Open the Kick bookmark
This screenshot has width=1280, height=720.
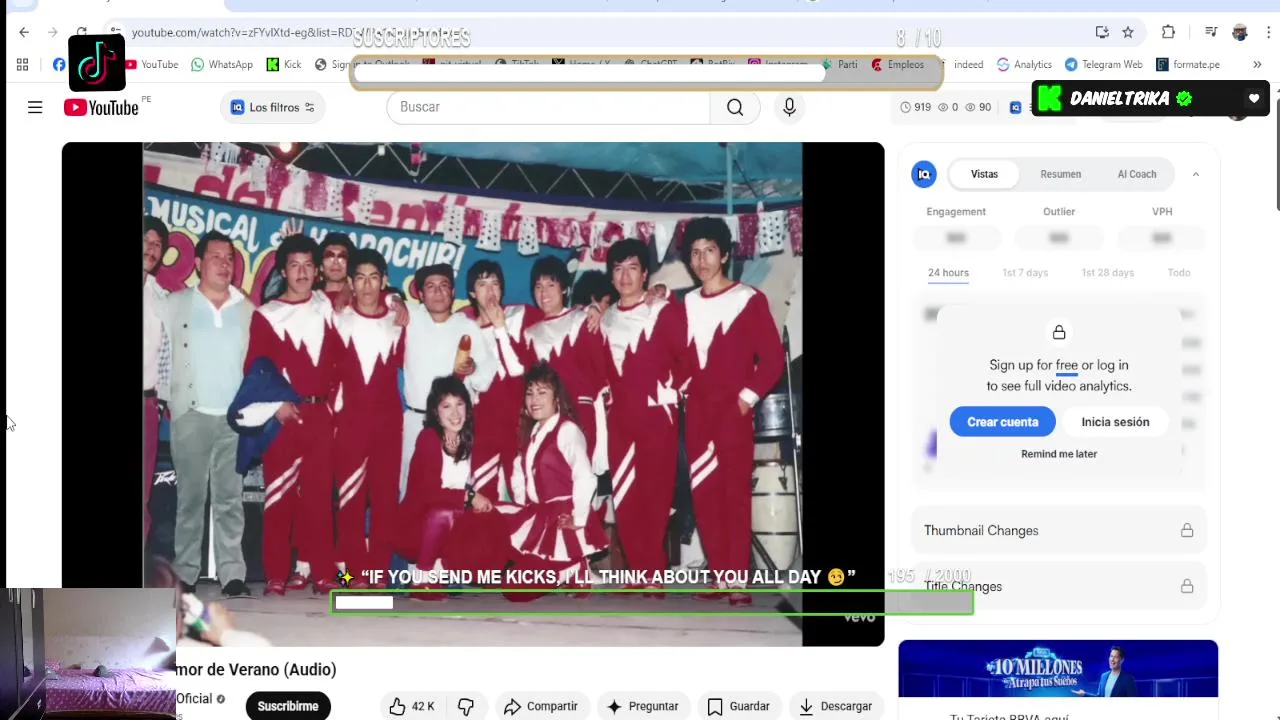click(x=284, y=64)
